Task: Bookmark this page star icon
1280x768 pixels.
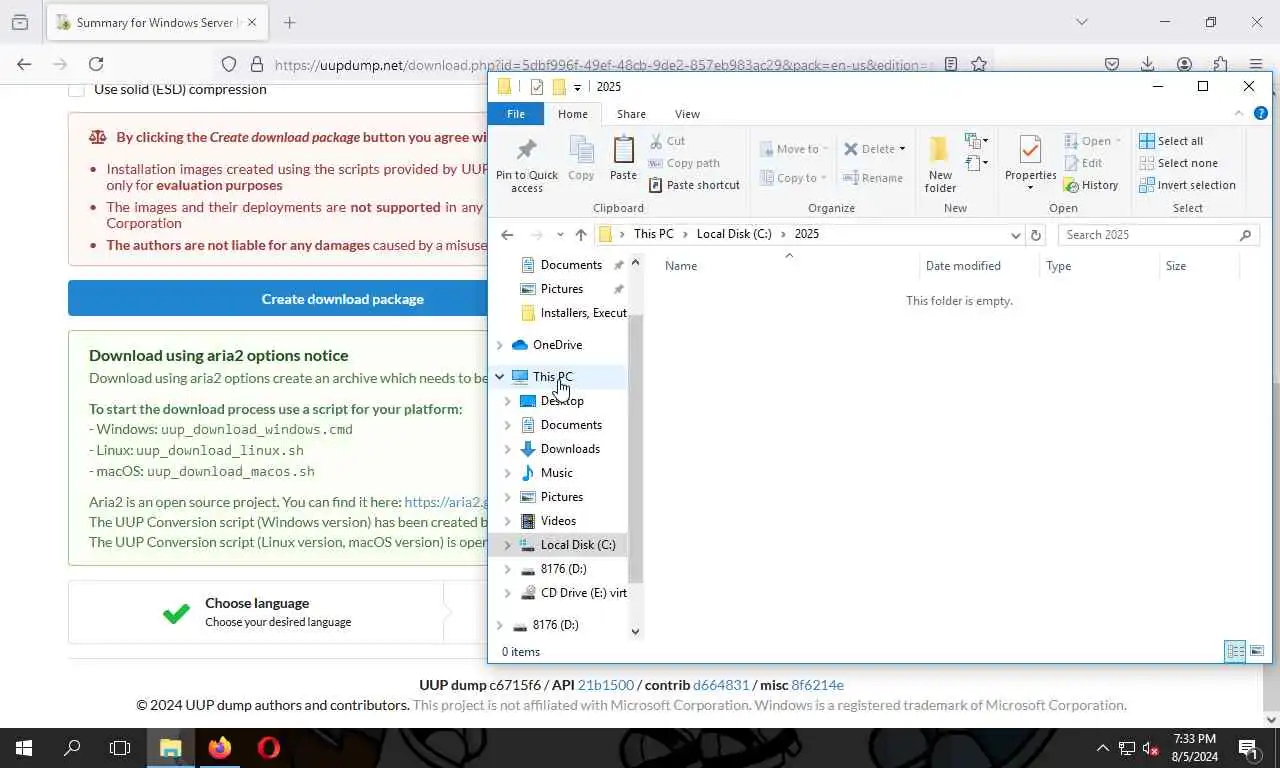Action: (x=979, y=64)
